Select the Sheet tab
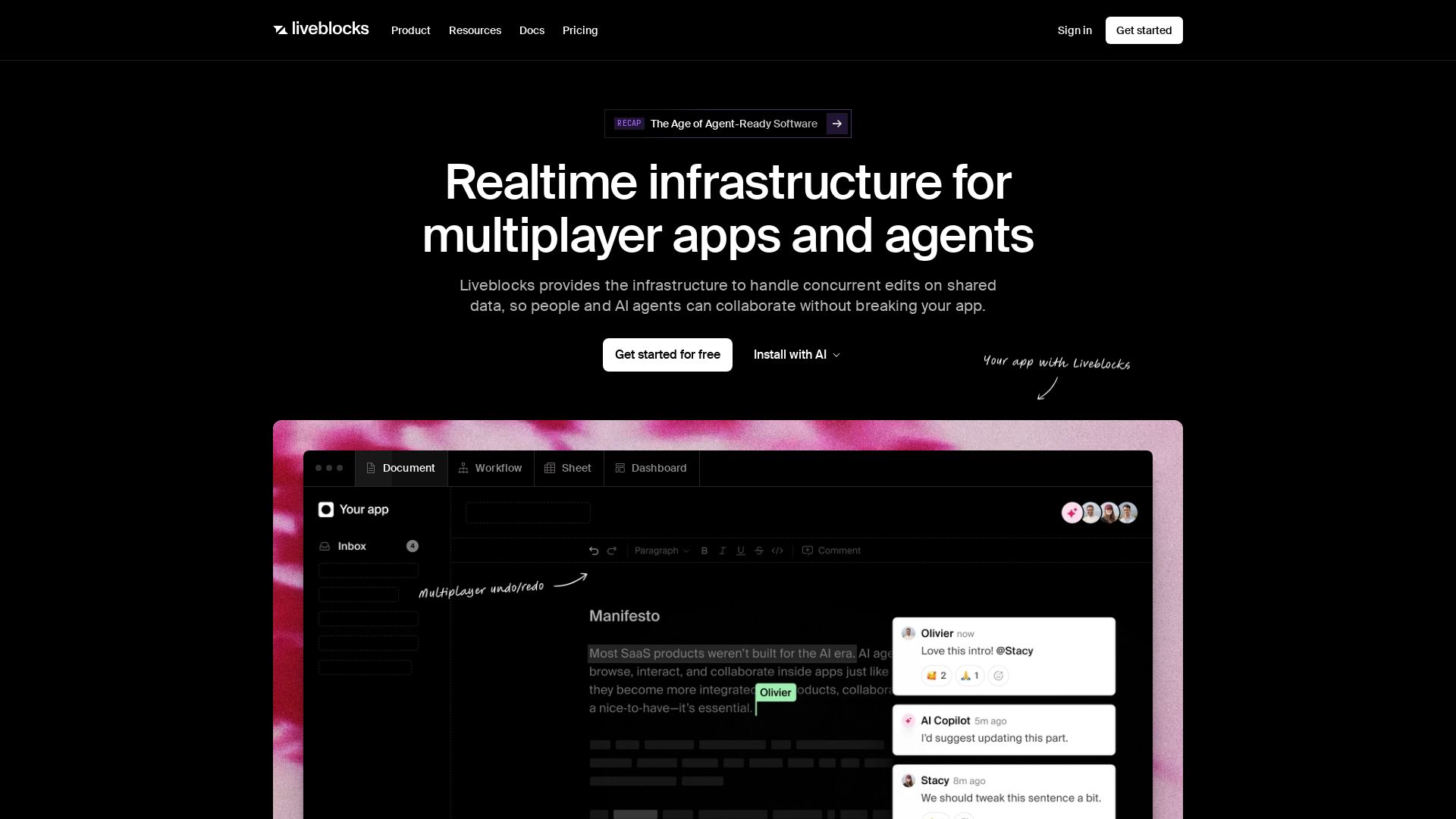Screen dimensions: 1456x819 pos(569,468)
